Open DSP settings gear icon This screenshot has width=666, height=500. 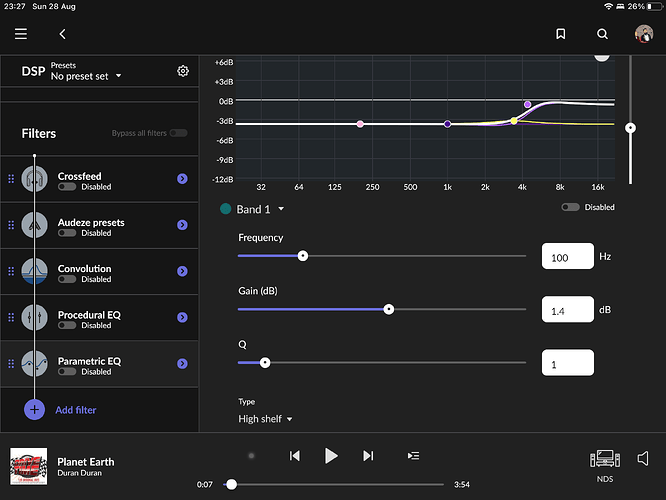(183, 71)
